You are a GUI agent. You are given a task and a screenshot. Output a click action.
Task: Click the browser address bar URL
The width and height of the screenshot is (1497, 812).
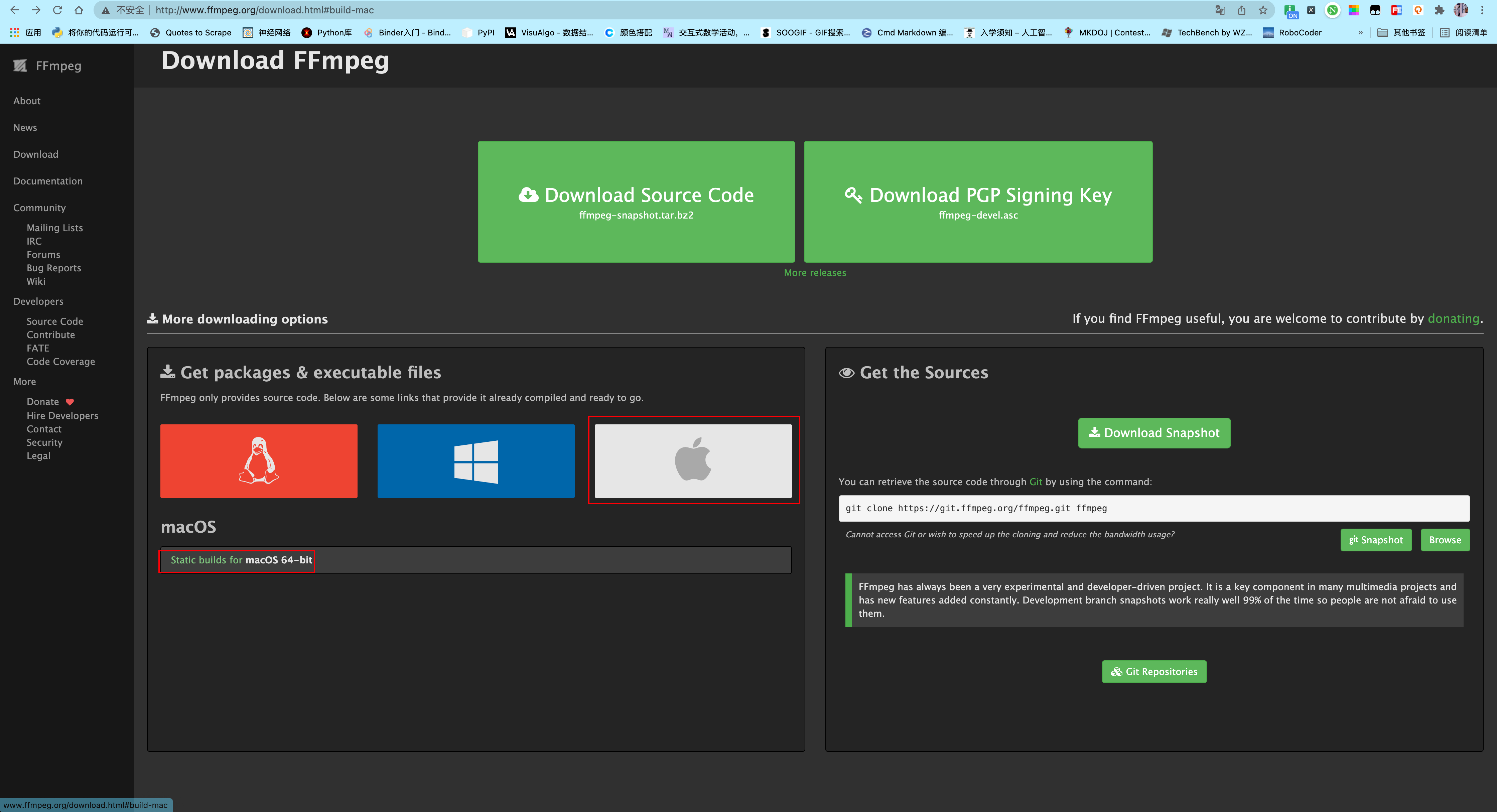pyautogui.click(x=264, y=10)
